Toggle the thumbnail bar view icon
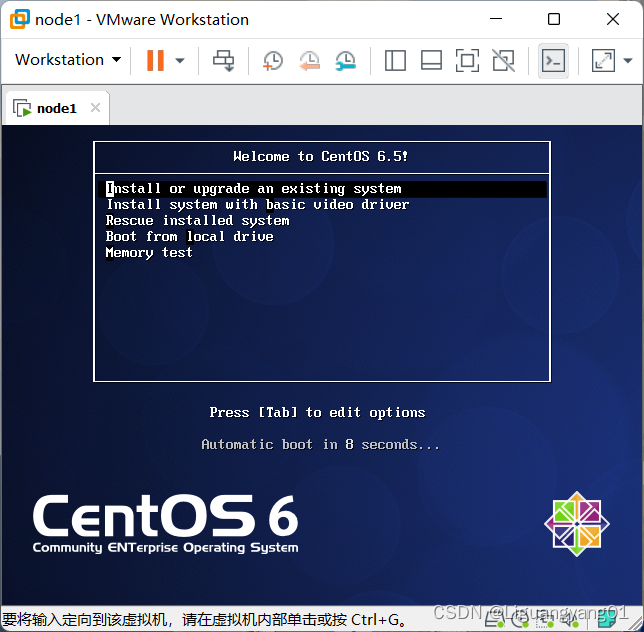Screen dimensions: 644x632 (431, 60)
